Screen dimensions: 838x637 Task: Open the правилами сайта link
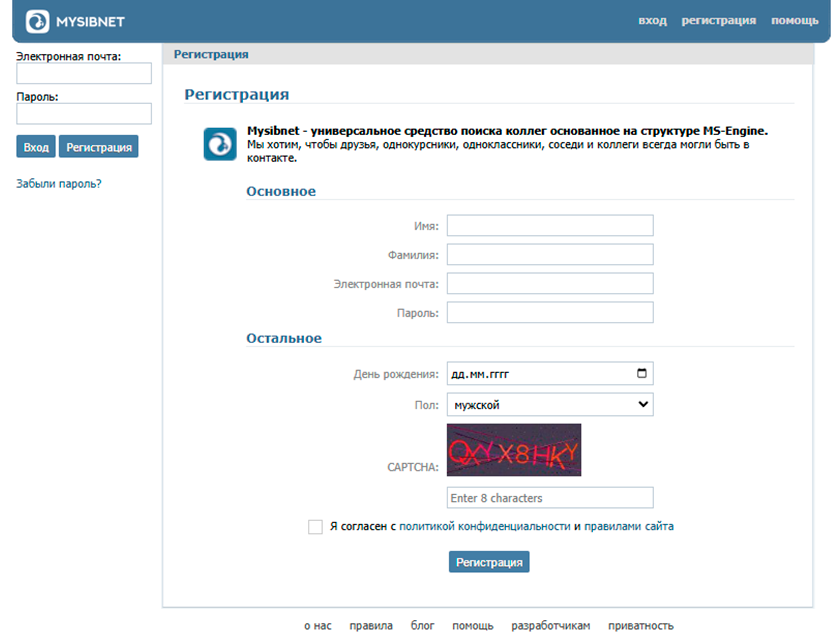tap(628, 526)
